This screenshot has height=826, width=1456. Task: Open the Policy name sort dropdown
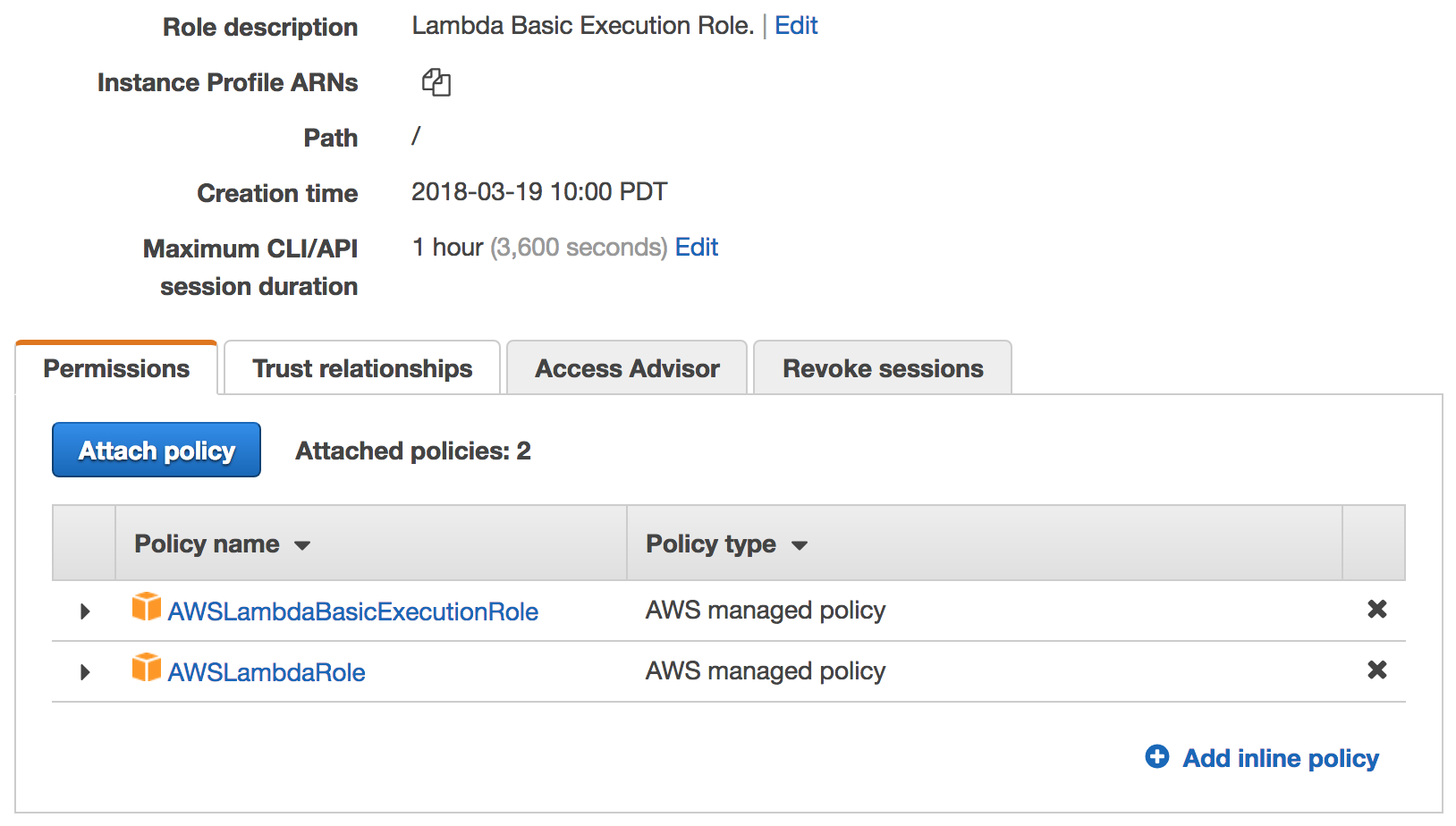(302, 544)
